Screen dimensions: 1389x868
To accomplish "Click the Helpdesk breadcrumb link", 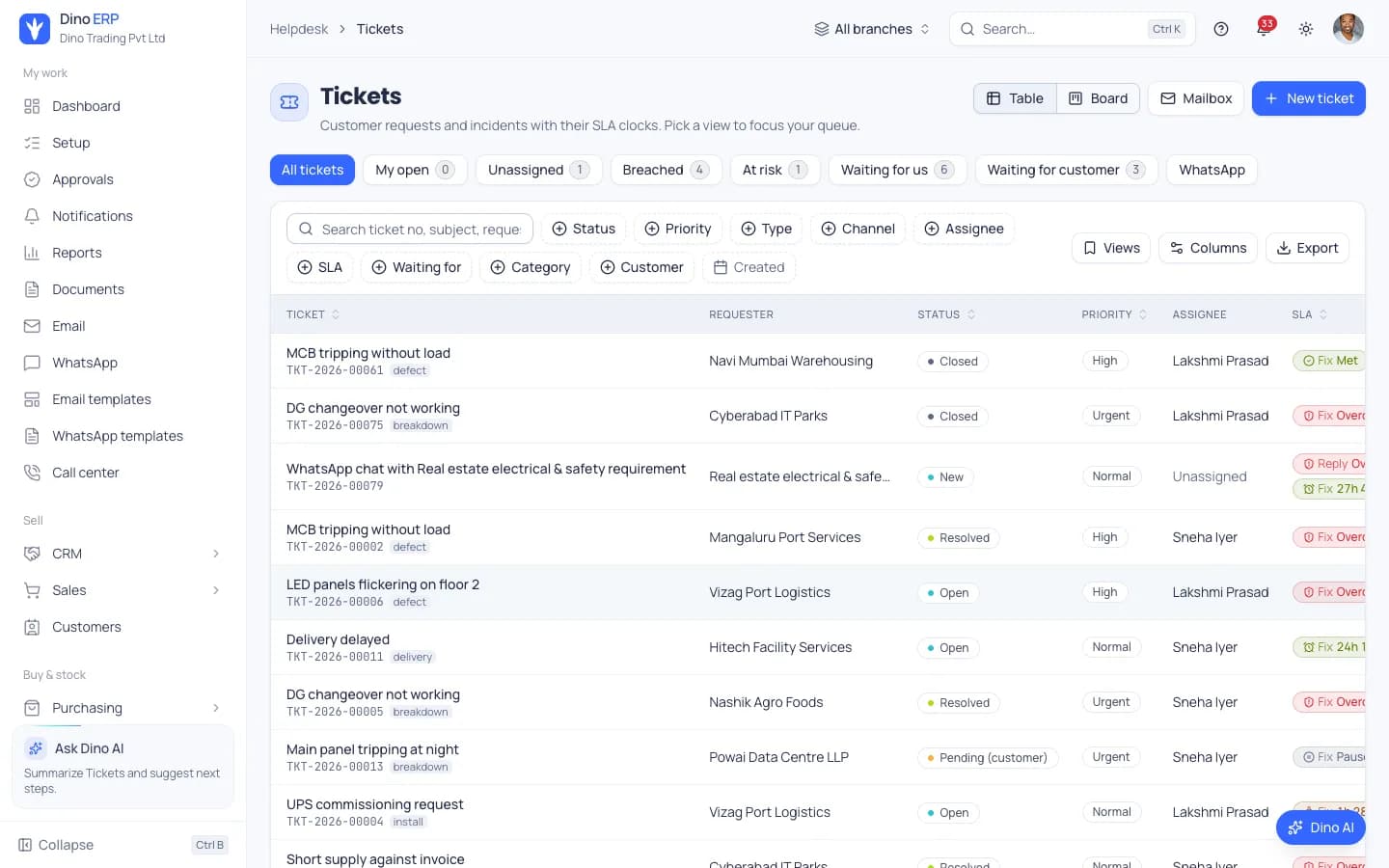I will click(299, 29).
